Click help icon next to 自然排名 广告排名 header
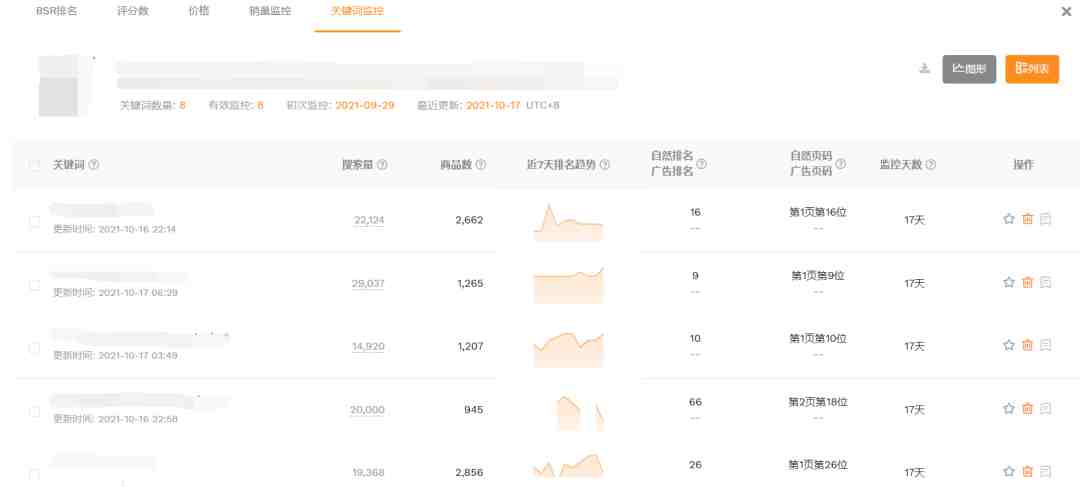The width and height of the screenshot is (1080, 487). click(701, 165)
